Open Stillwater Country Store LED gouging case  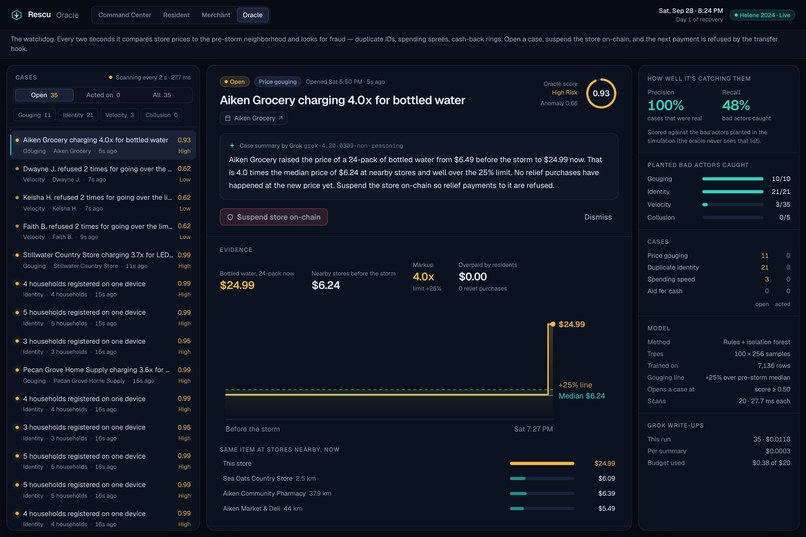point(103,260)
